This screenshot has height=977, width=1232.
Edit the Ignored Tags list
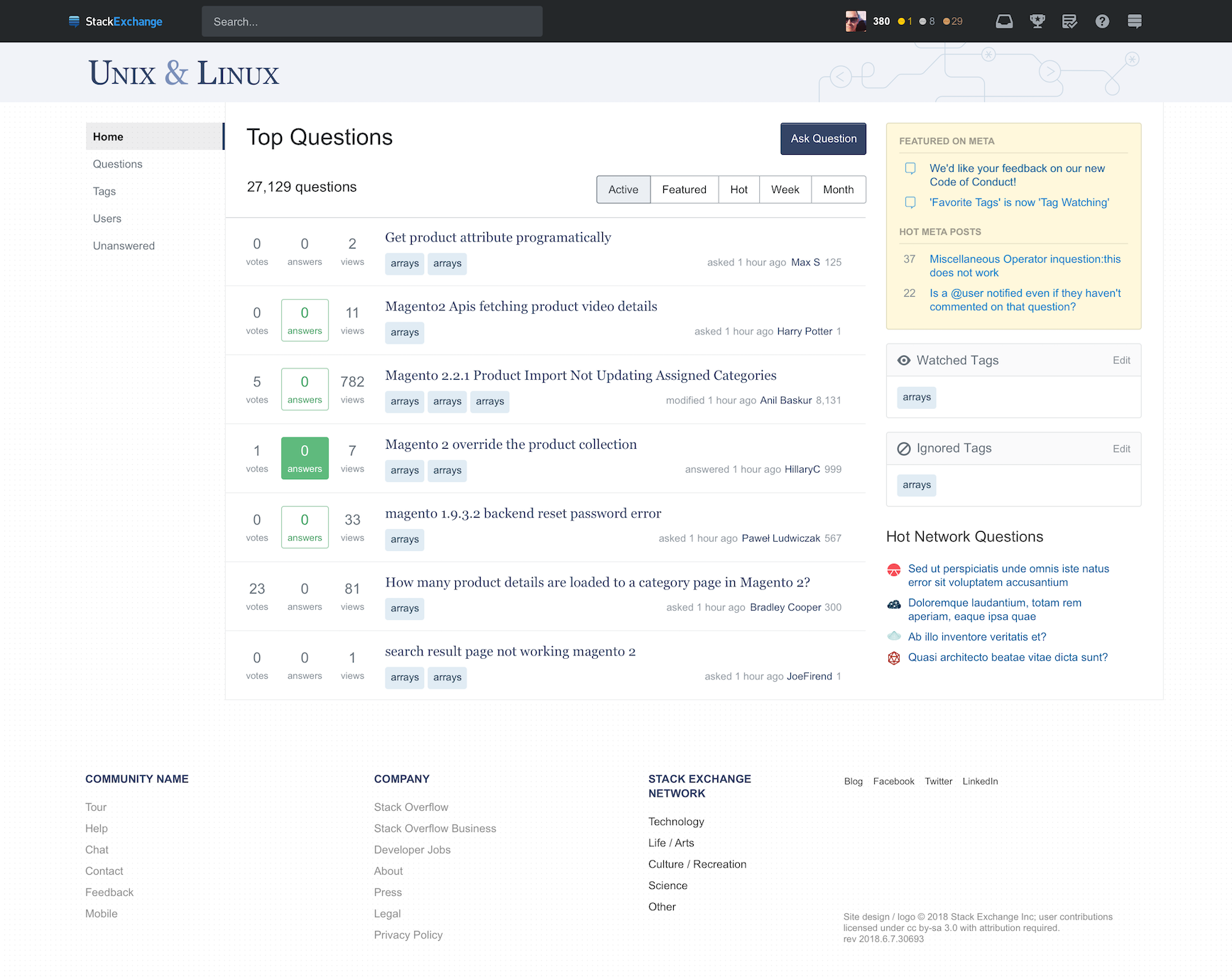click(1121, 449)
